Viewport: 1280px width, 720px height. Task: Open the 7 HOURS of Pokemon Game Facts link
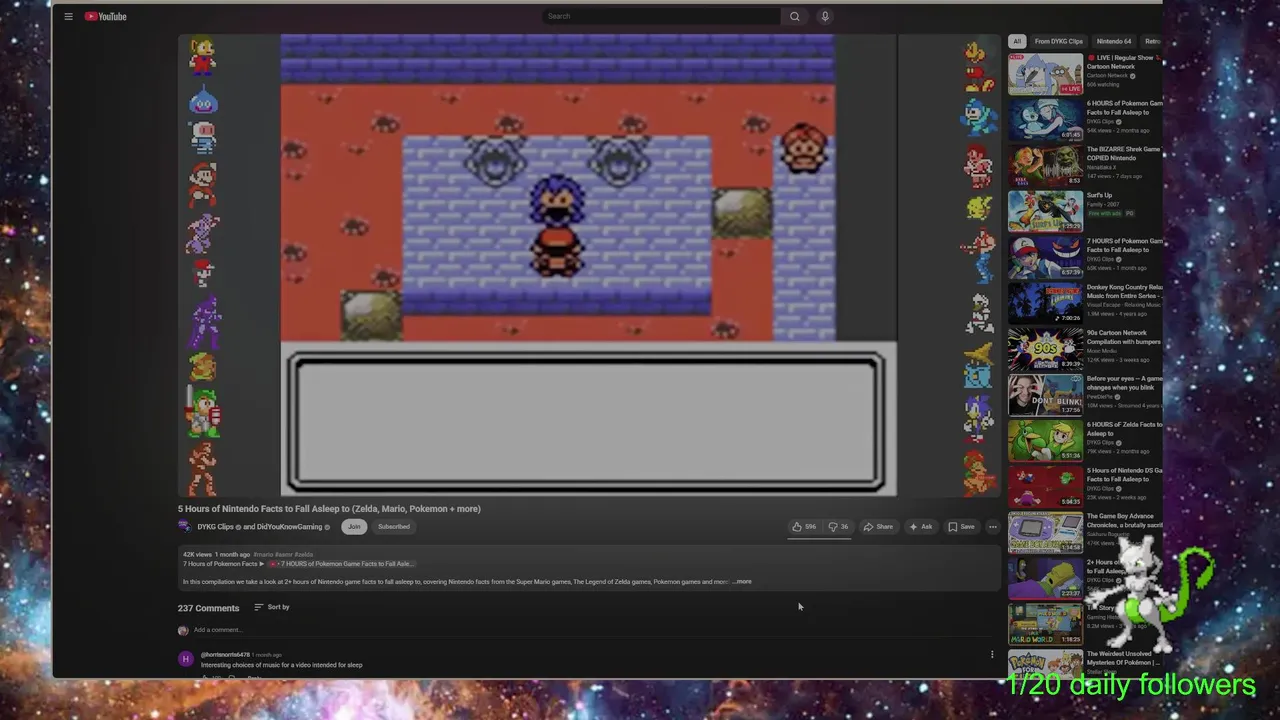340,564
